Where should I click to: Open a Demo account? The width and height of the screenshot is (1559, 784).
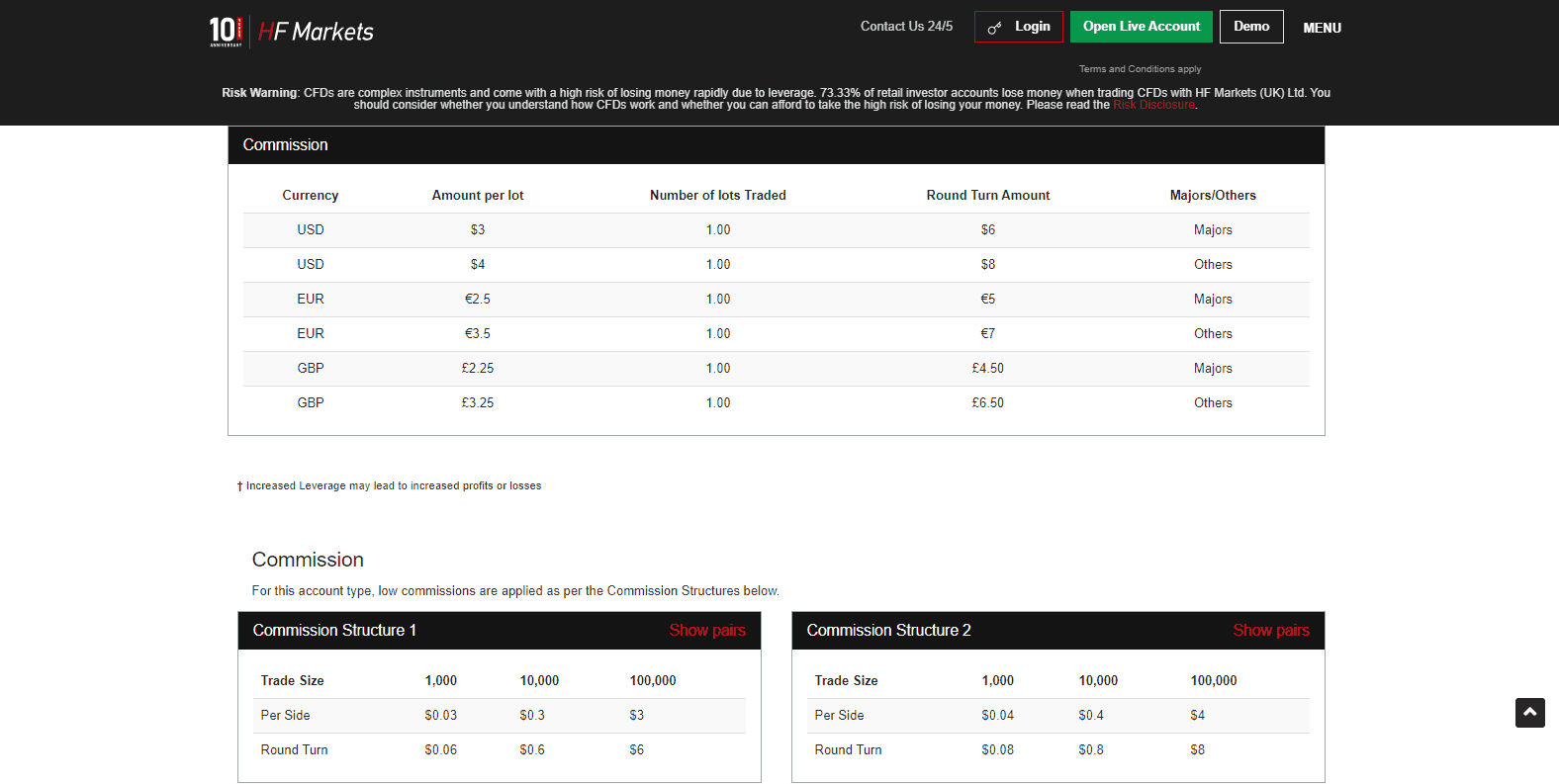(1251, 27)
